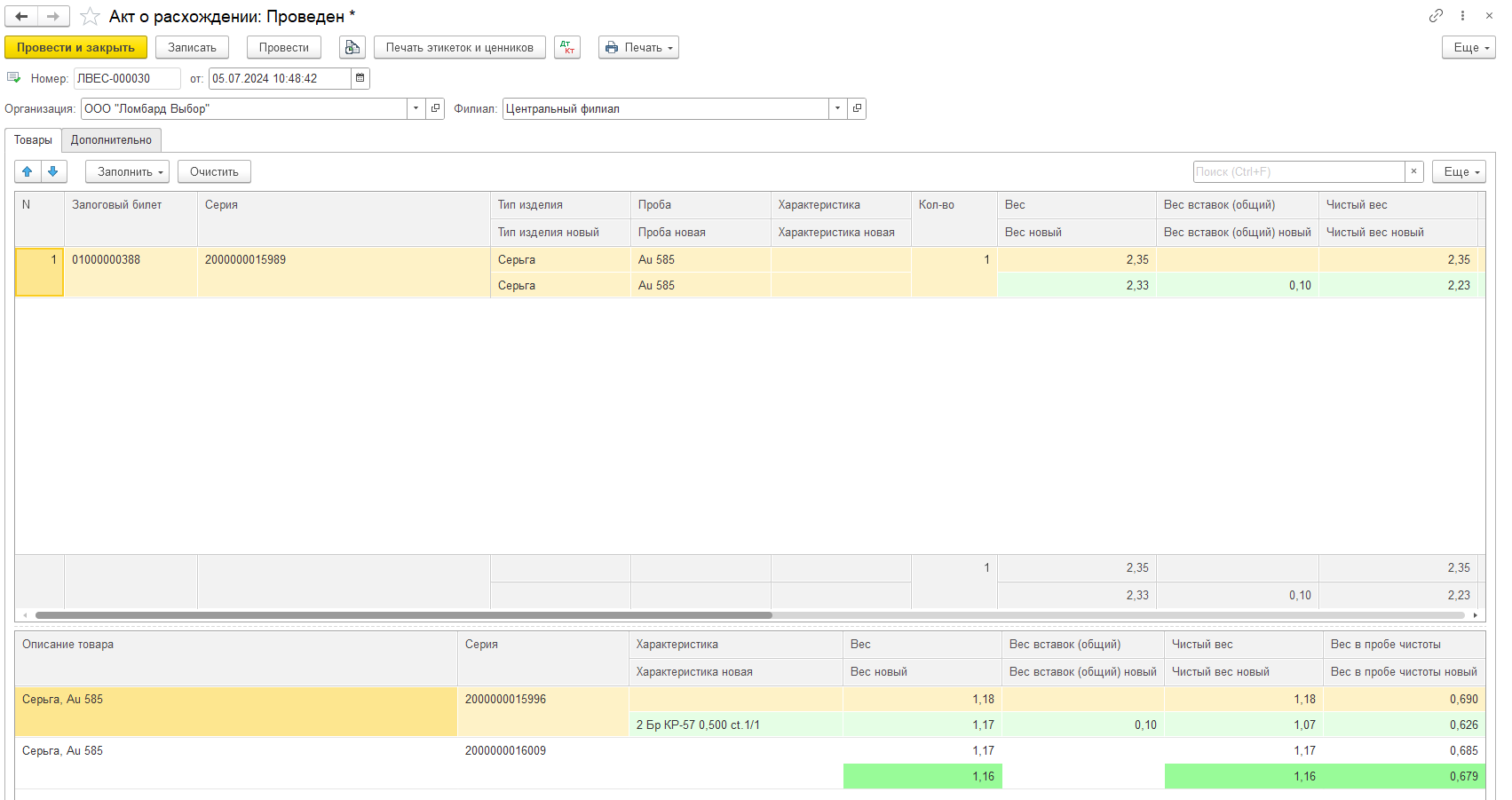Clear the search field with x
Viewport: 1512px width, 800px height.
[x=1414, y=171]
